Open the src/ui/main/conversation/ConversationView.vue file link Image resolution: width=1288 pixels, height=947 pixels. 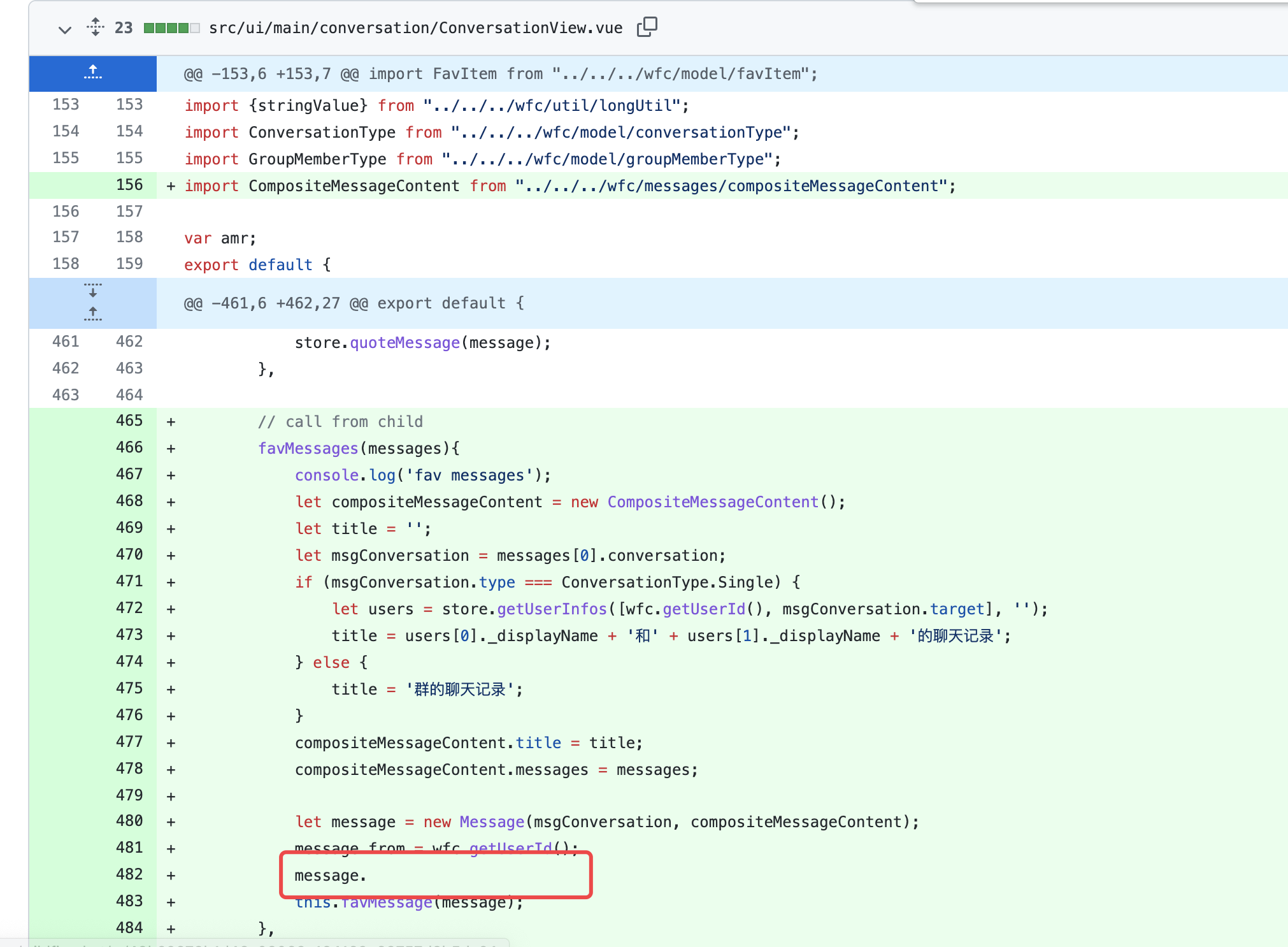(x=415, y=28)
